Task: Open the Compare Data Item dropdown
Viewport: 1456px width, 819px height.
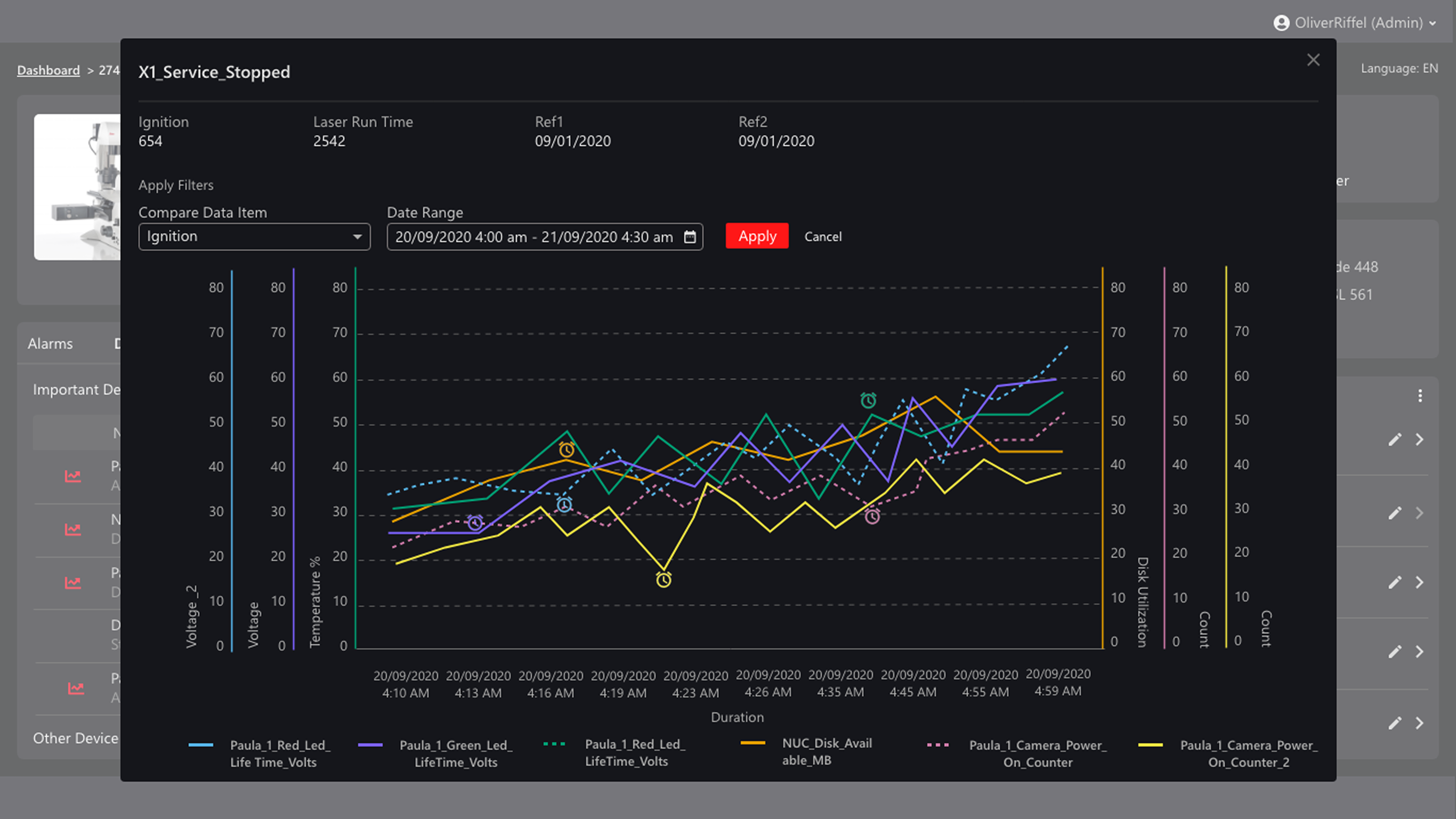Action: click(x=254, y=236)
